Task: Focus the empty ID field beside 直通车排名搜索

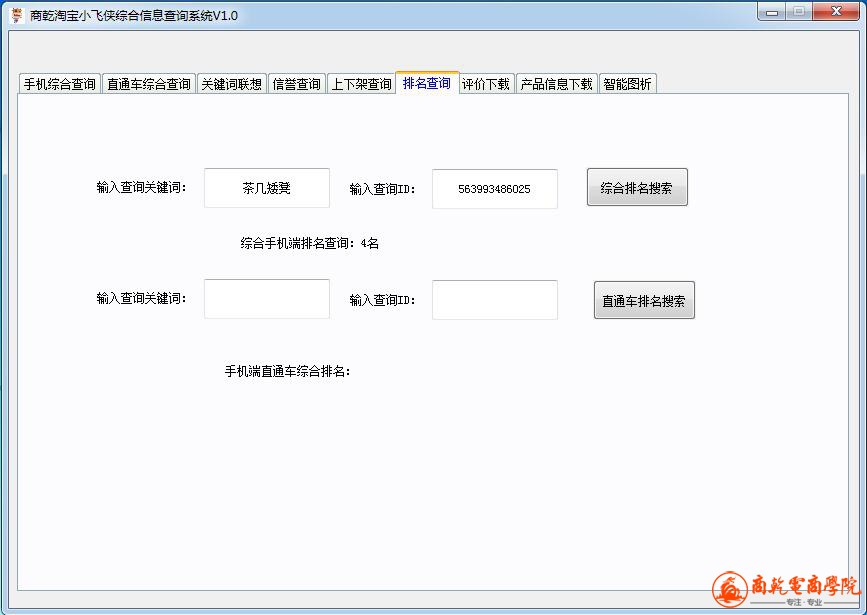Action: [495, 300]
